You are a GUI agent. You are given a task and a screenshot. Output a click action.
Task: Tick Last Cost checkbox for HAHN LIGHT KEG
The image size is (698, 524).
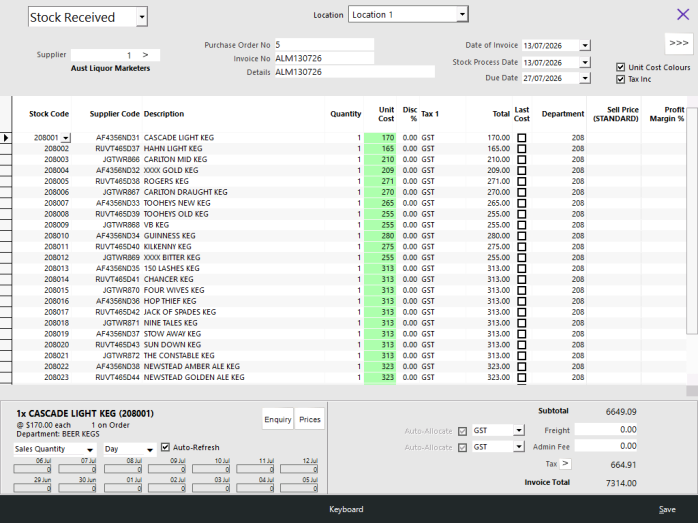tap(521, 149)
